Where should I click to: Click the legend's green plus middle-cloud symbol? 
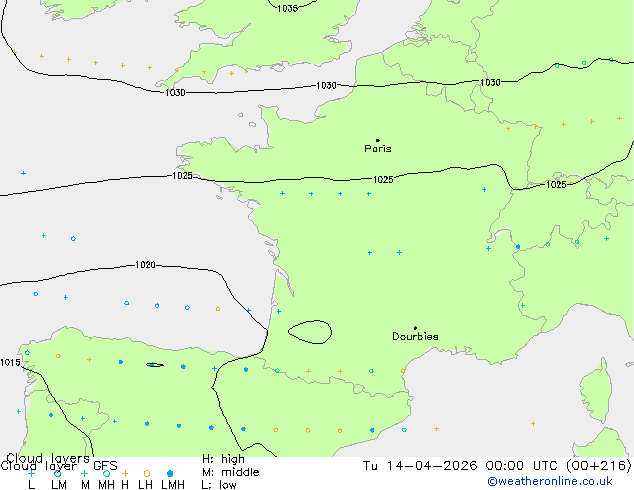(84, 473)
